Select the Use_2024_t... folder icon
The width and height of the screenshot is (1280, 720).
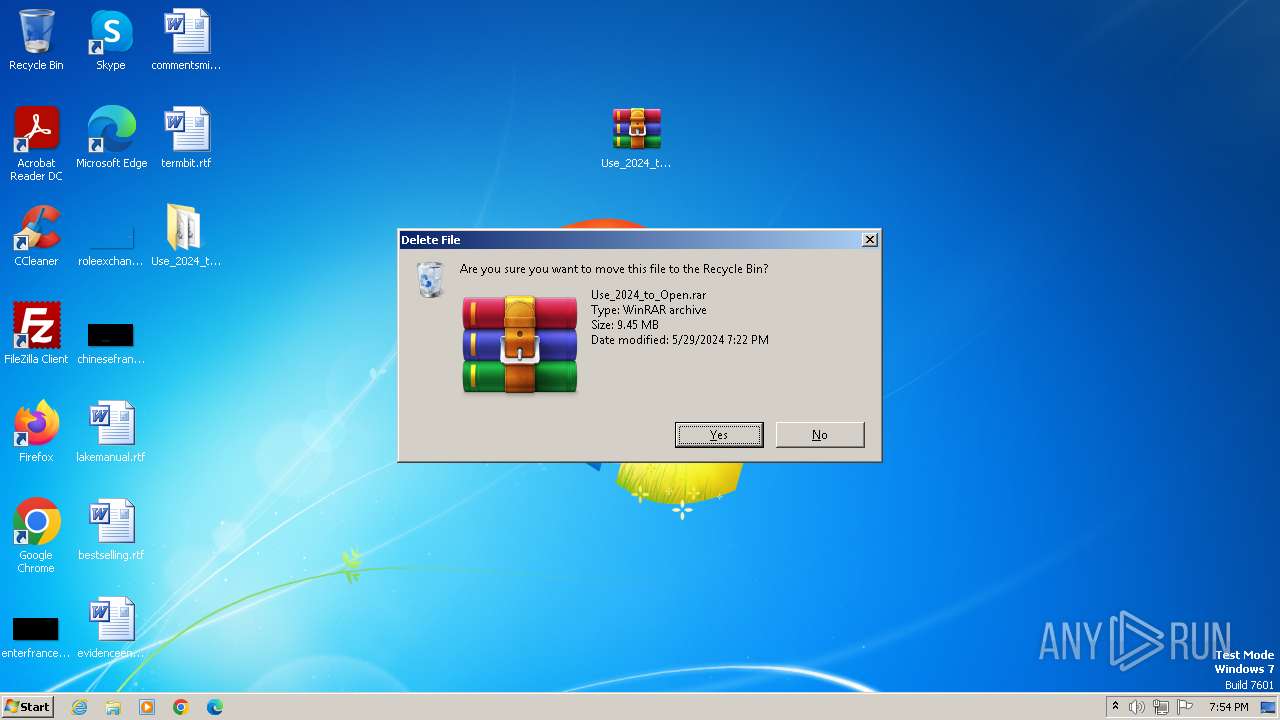click(x=186, y=236)
